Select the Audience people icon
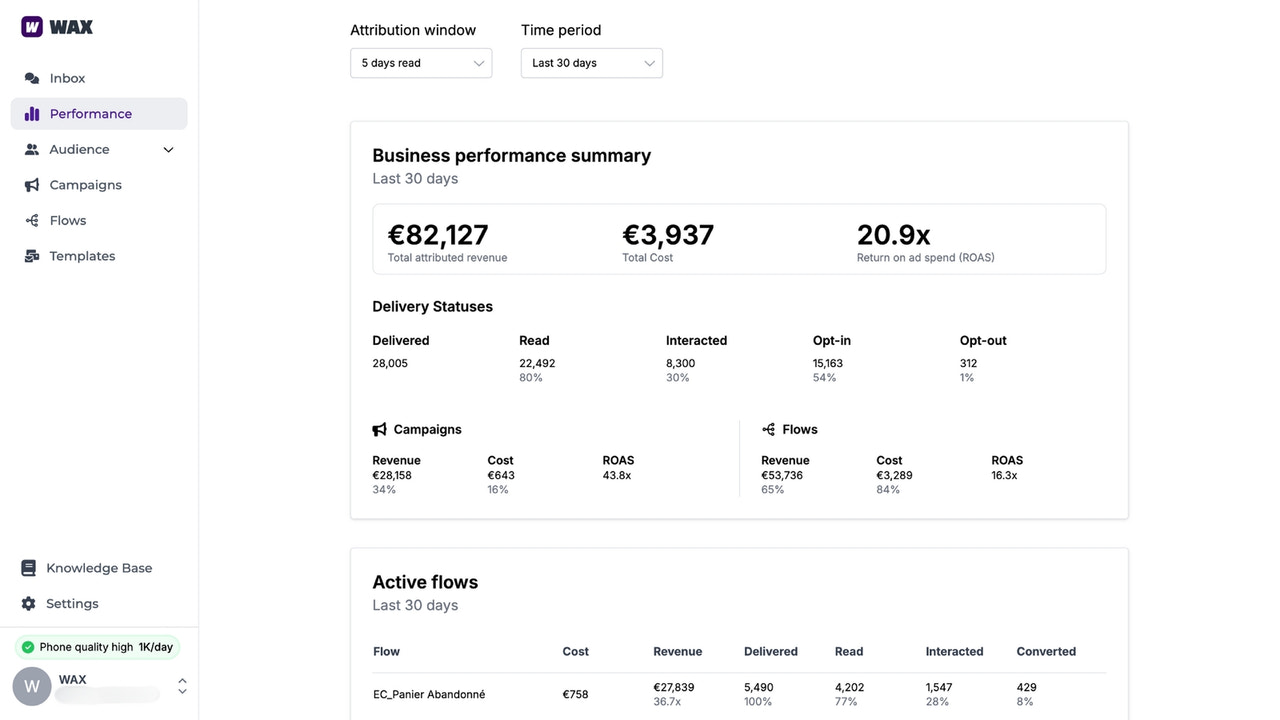Viewport: 1280px width, 720px height. (31, 149)
